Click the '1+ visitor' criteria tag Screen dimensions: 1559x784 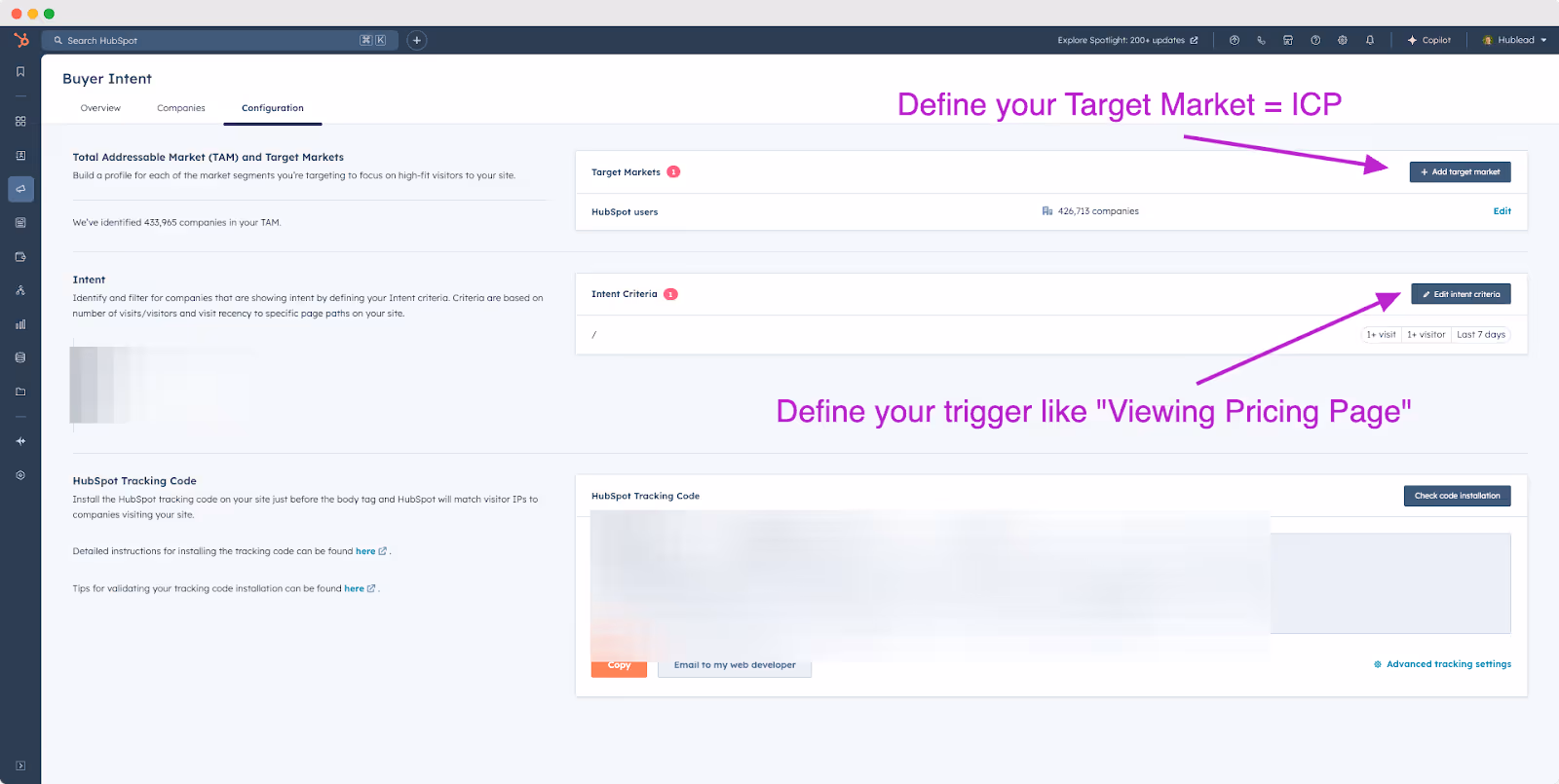[1426, 335]
